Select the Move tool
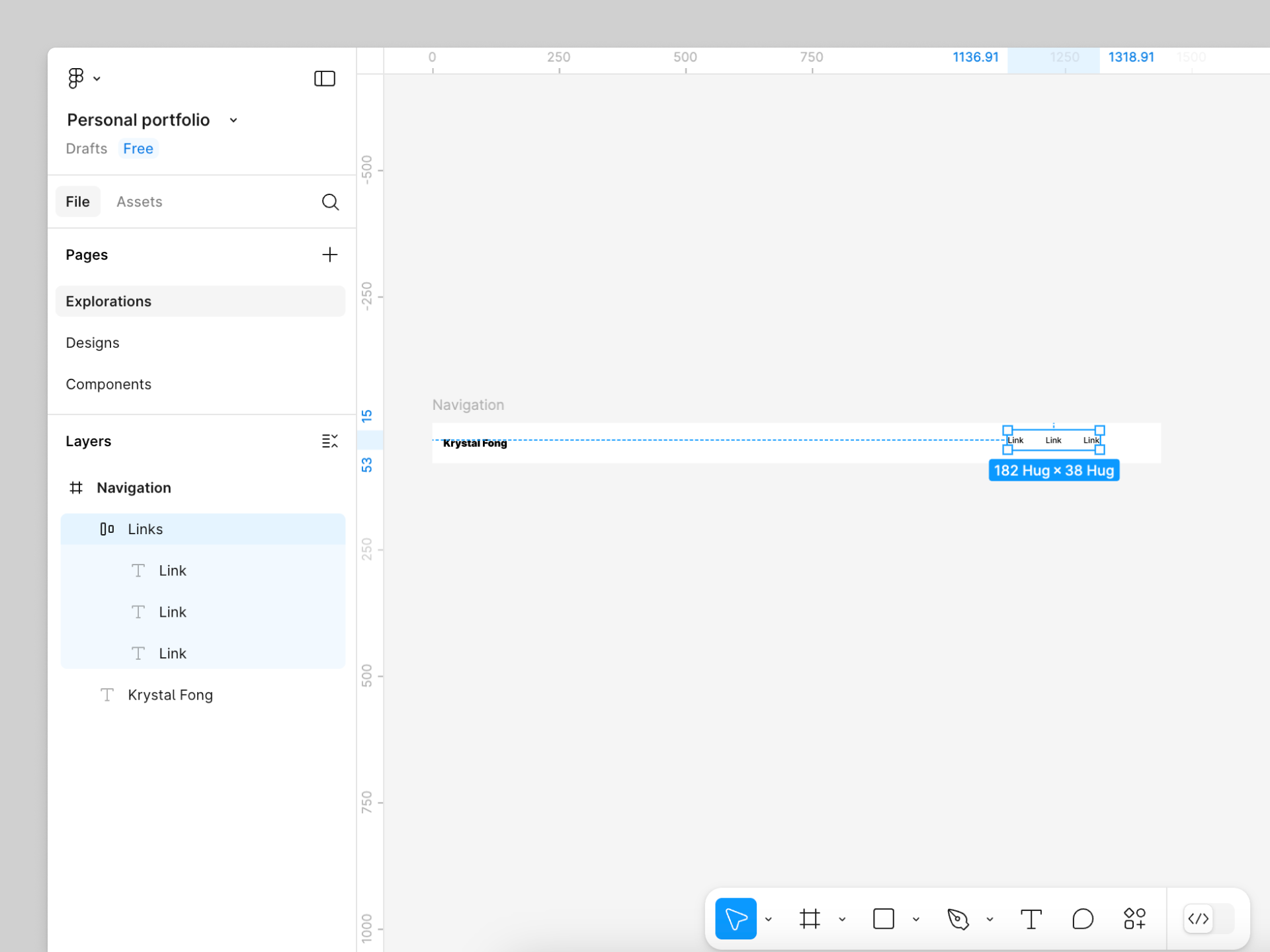Image resolution: width=1270 pixels, height=952 pixels. click(736, 918)
